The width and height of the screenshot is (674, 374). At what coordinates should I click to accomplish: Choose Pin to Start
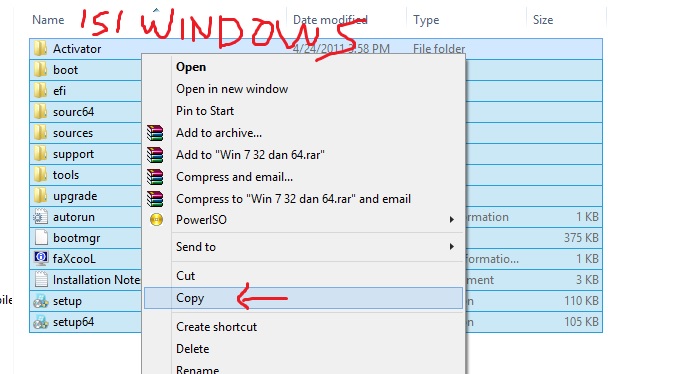click(x=205, y=111)
